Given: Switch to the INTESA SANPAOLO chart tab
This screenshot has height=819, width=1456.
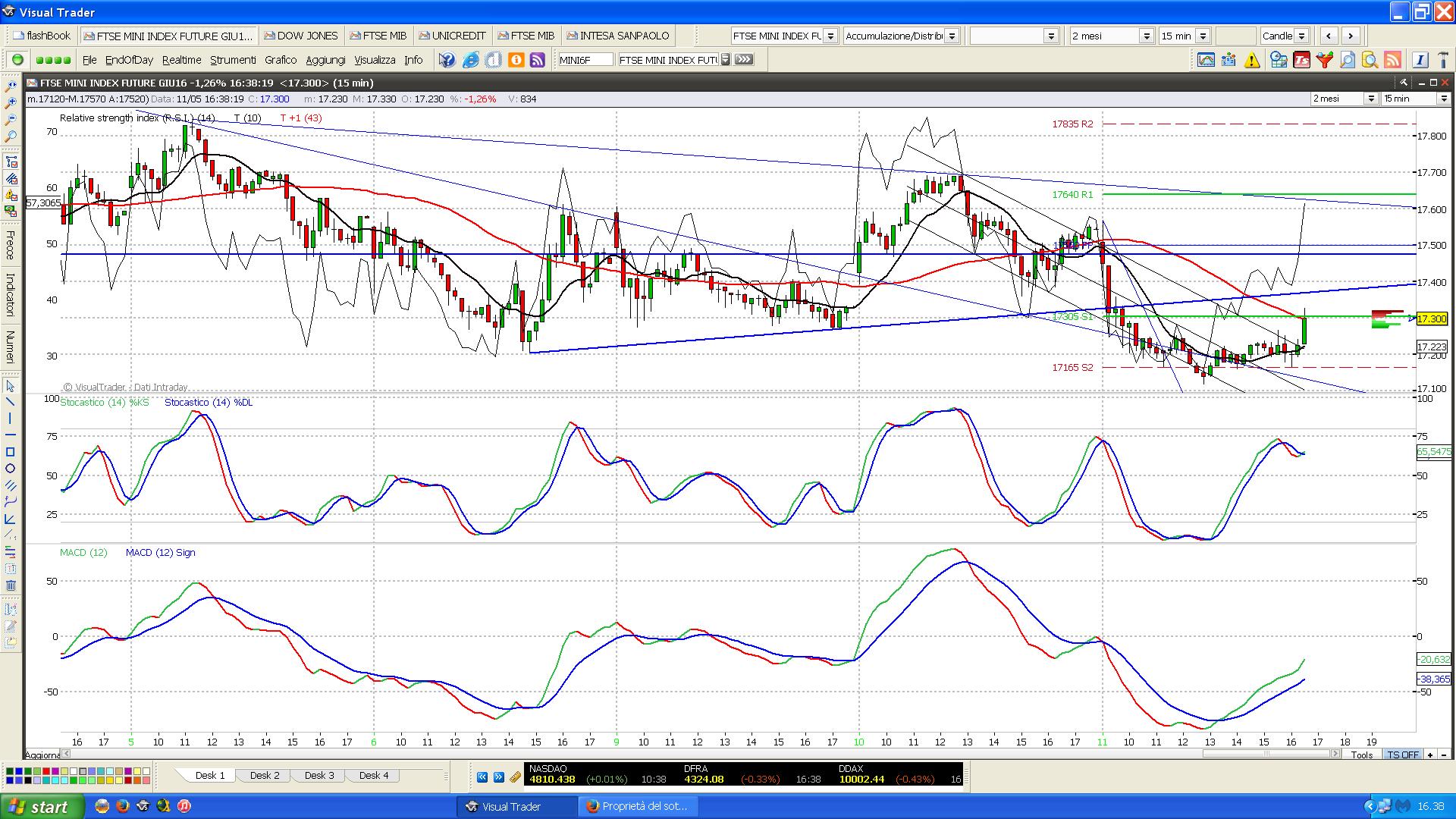Looking at the screenshot, I should click(618, 36).
